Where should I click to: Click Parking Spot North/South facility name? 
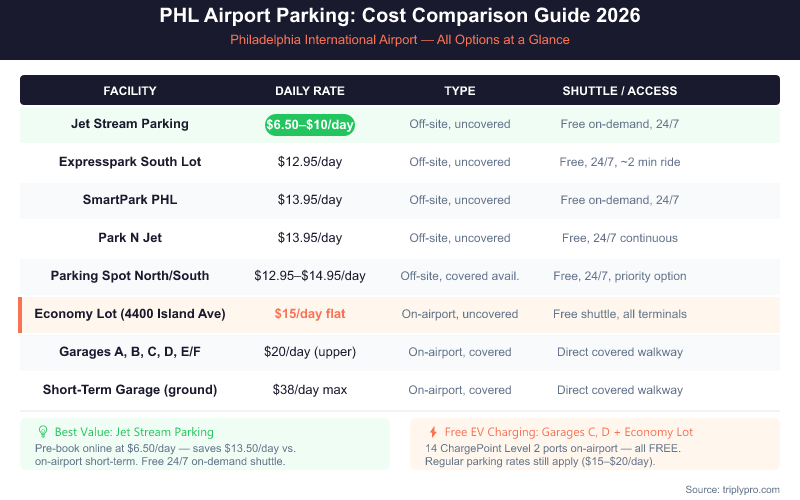(130, 276)
